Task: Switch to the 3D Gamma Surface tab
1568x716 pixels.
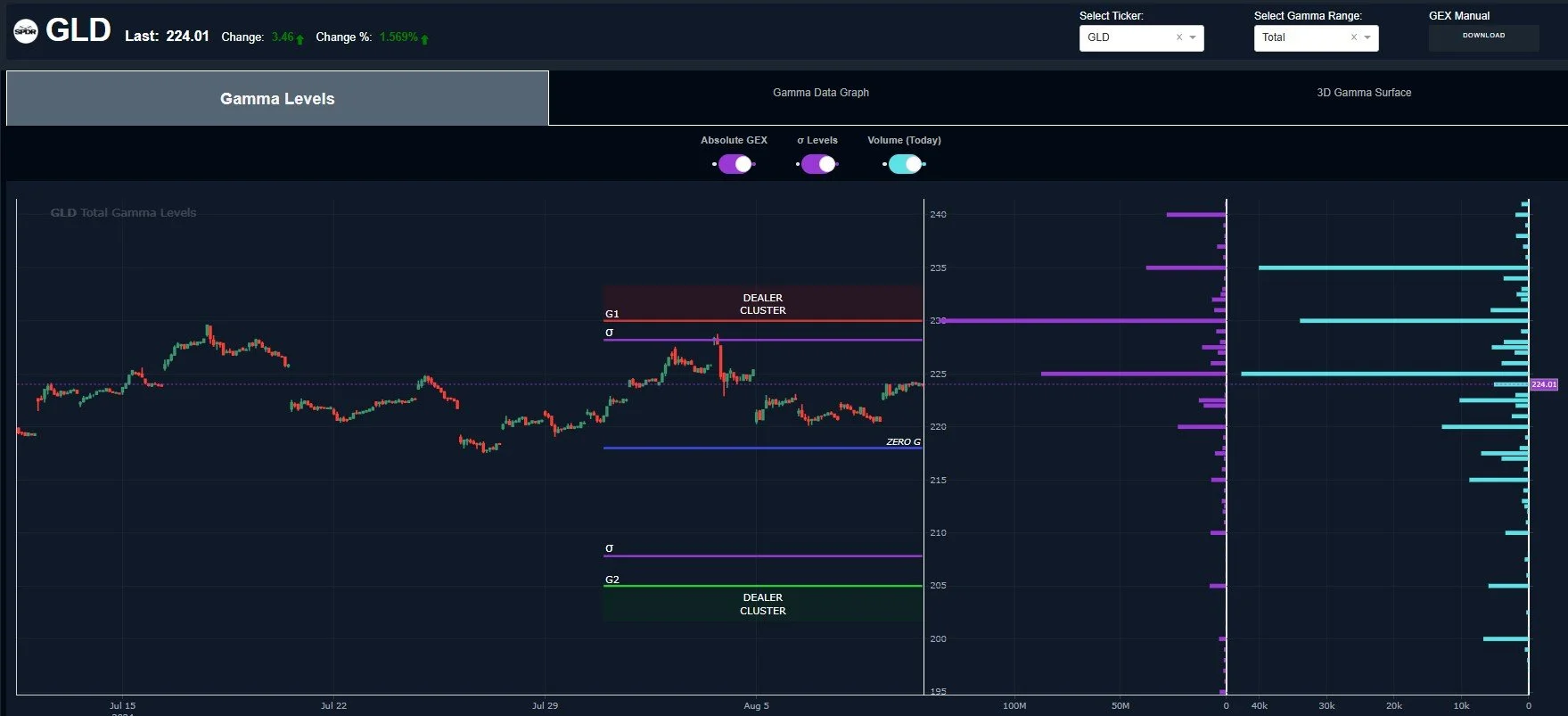Action: pyautogui.click(x=1364, y=93)
